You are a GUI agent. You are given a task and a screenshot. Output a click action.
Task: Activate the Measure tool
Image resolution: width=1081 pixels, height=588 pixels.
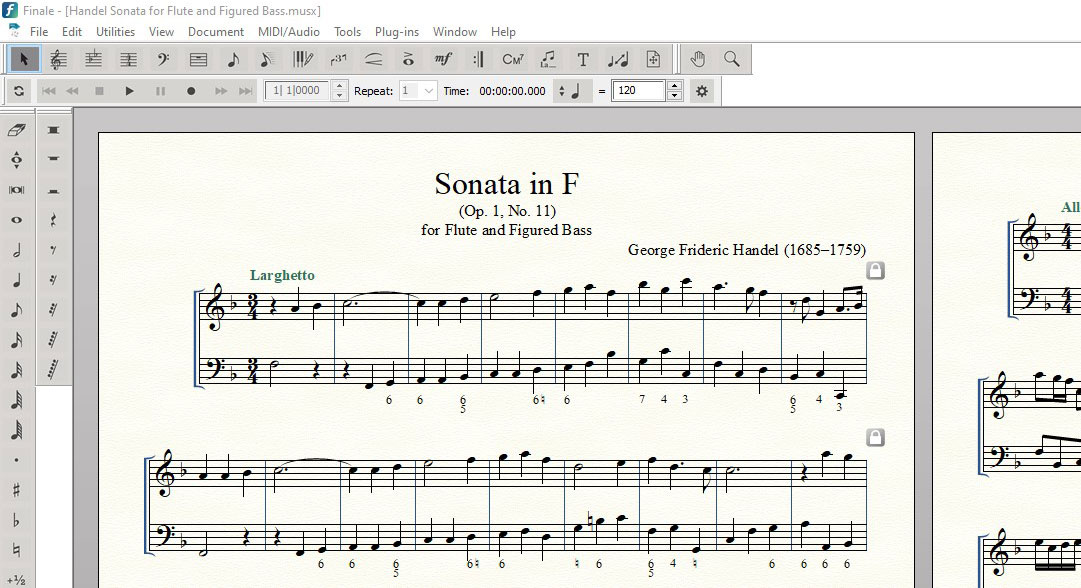click(x=199, y=59)
